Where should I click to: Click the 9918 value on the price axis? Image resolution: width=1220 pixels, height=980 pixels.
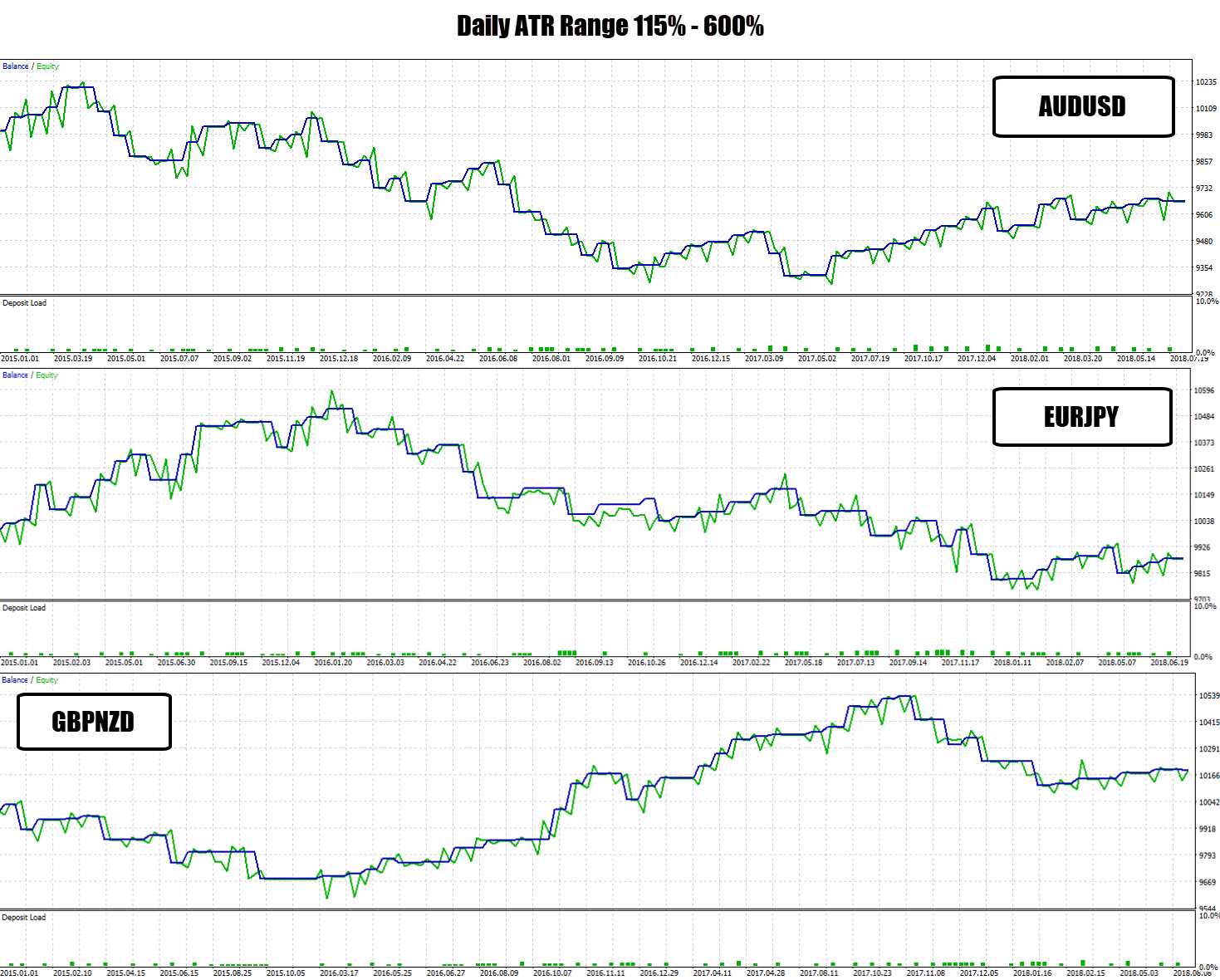tap(1208, 829)
